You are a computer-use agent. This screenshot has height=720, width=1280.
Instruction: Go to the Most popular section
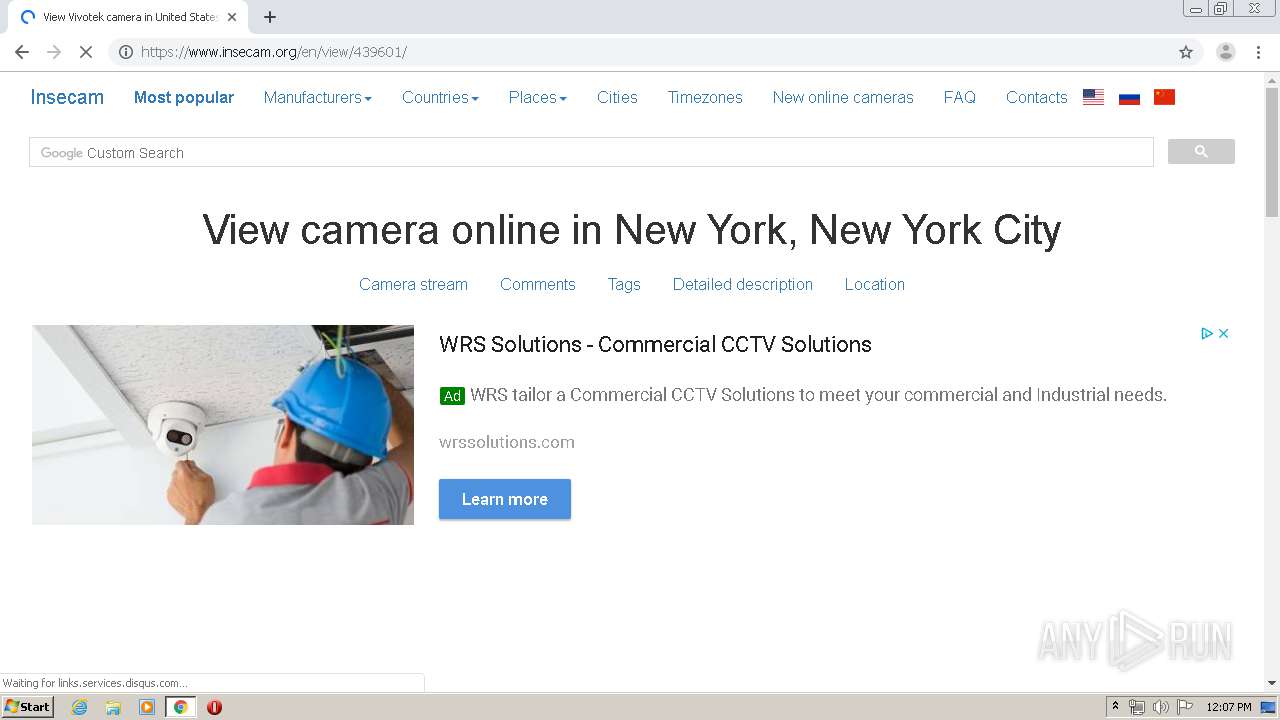(x=184, y=97)
